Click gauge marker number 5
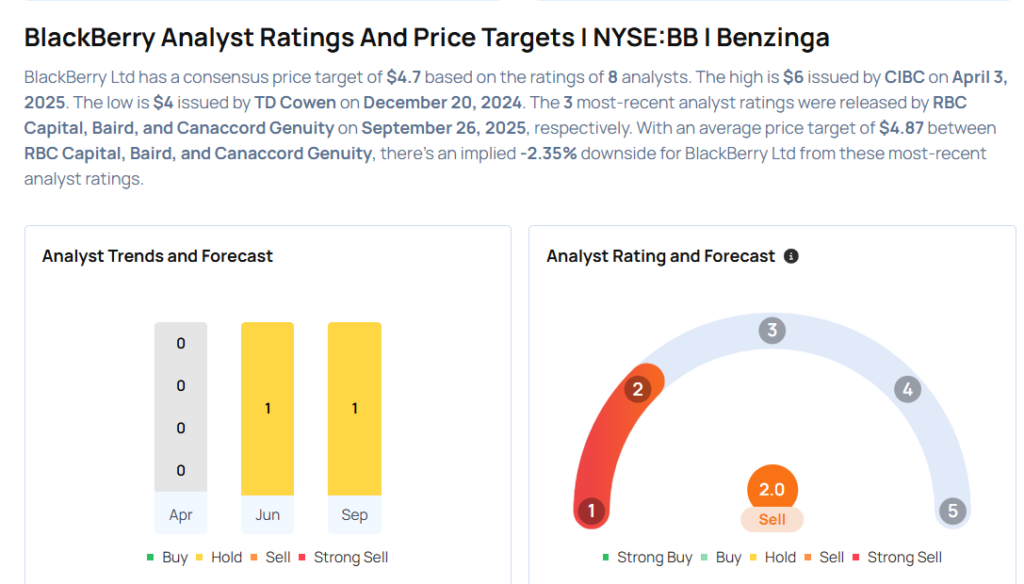 [x=952, y=512]
